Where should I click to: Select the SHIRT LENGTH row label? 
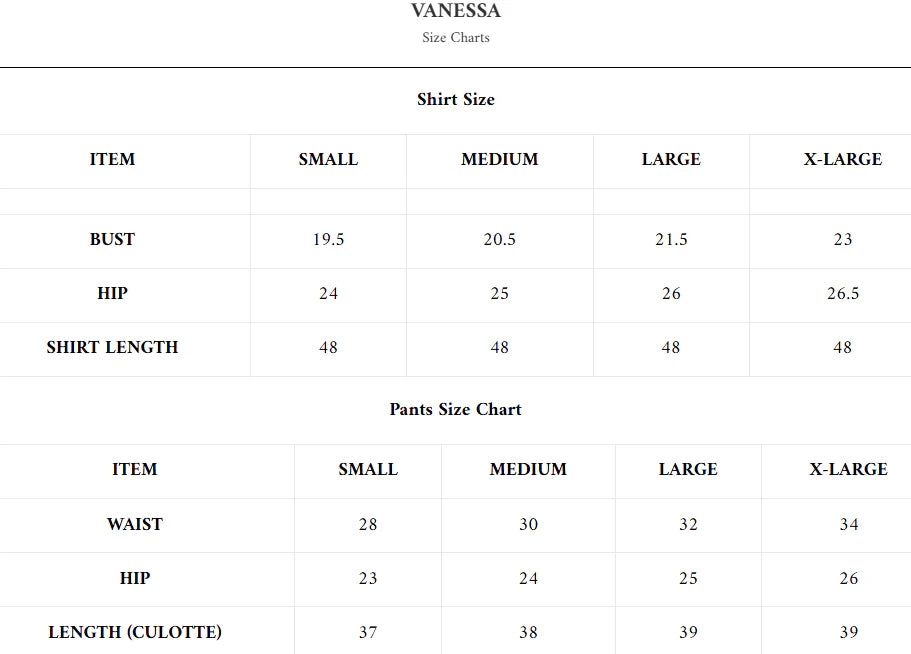[112, 347]
